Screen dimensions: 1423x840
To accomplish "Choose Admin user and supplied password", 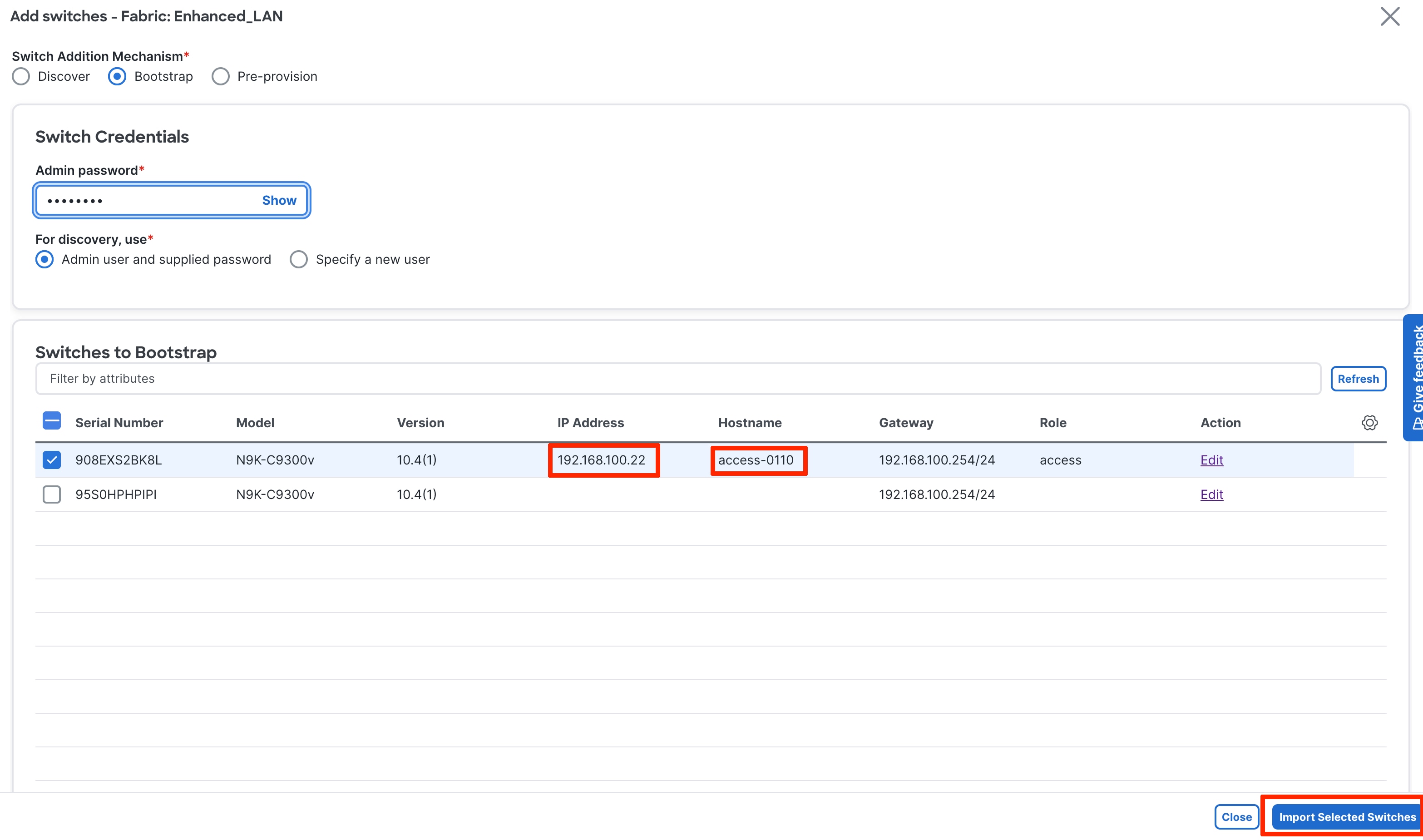I will pos(44,259).
